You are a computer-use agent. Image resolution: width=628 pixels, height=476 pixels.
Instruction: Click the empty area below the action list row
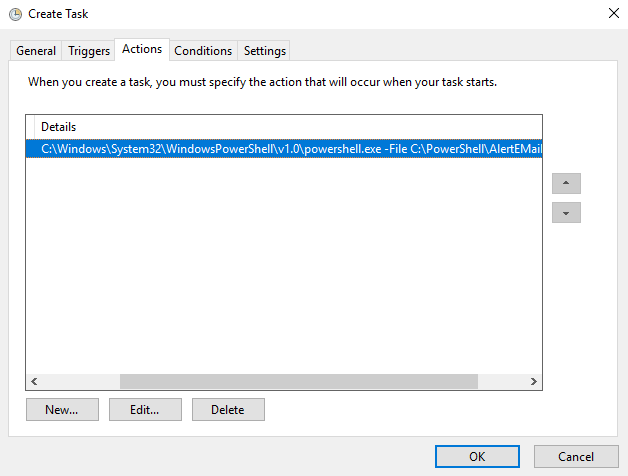pos(284,264)
